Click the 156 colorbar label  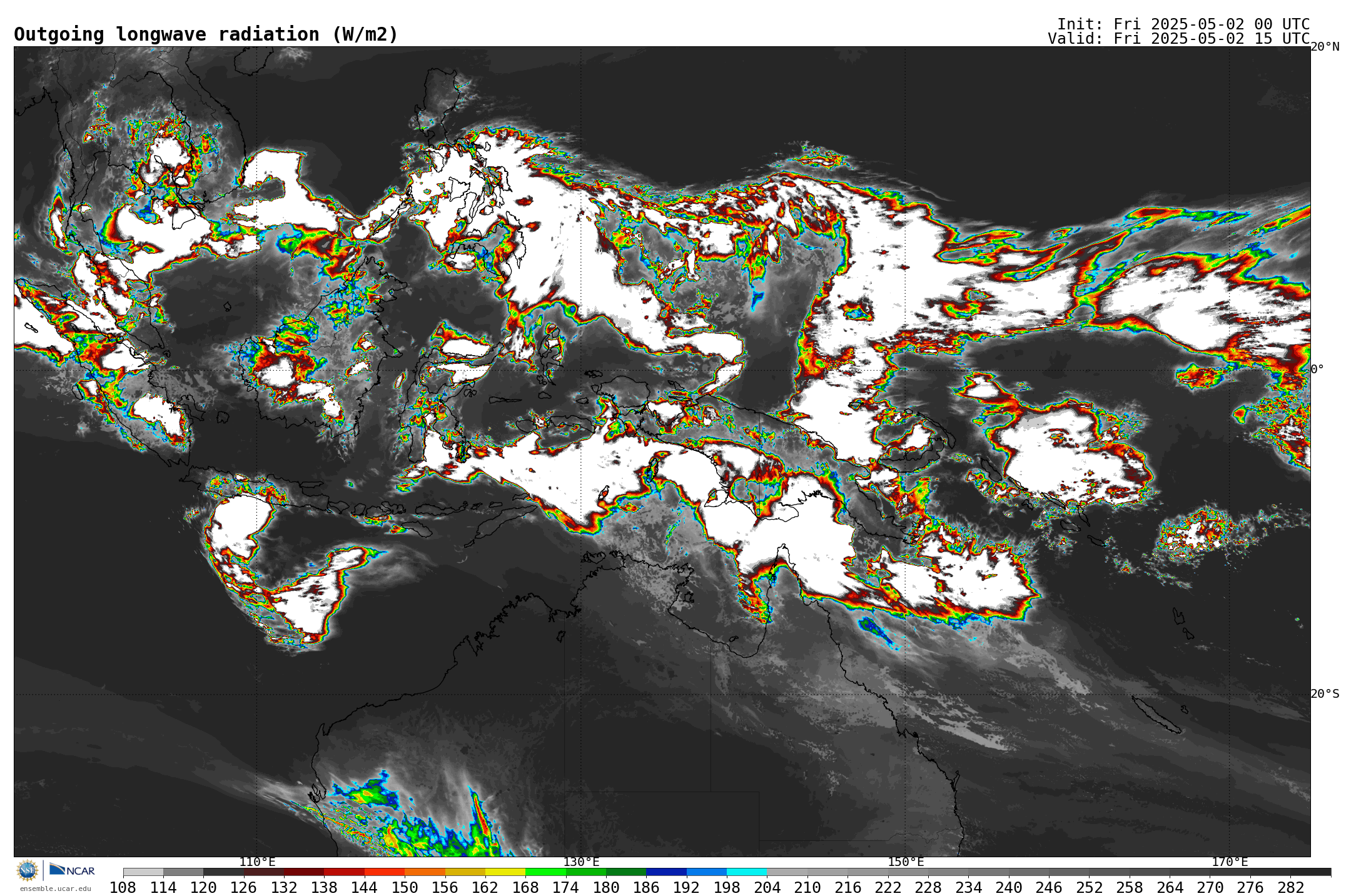(445, 888)
